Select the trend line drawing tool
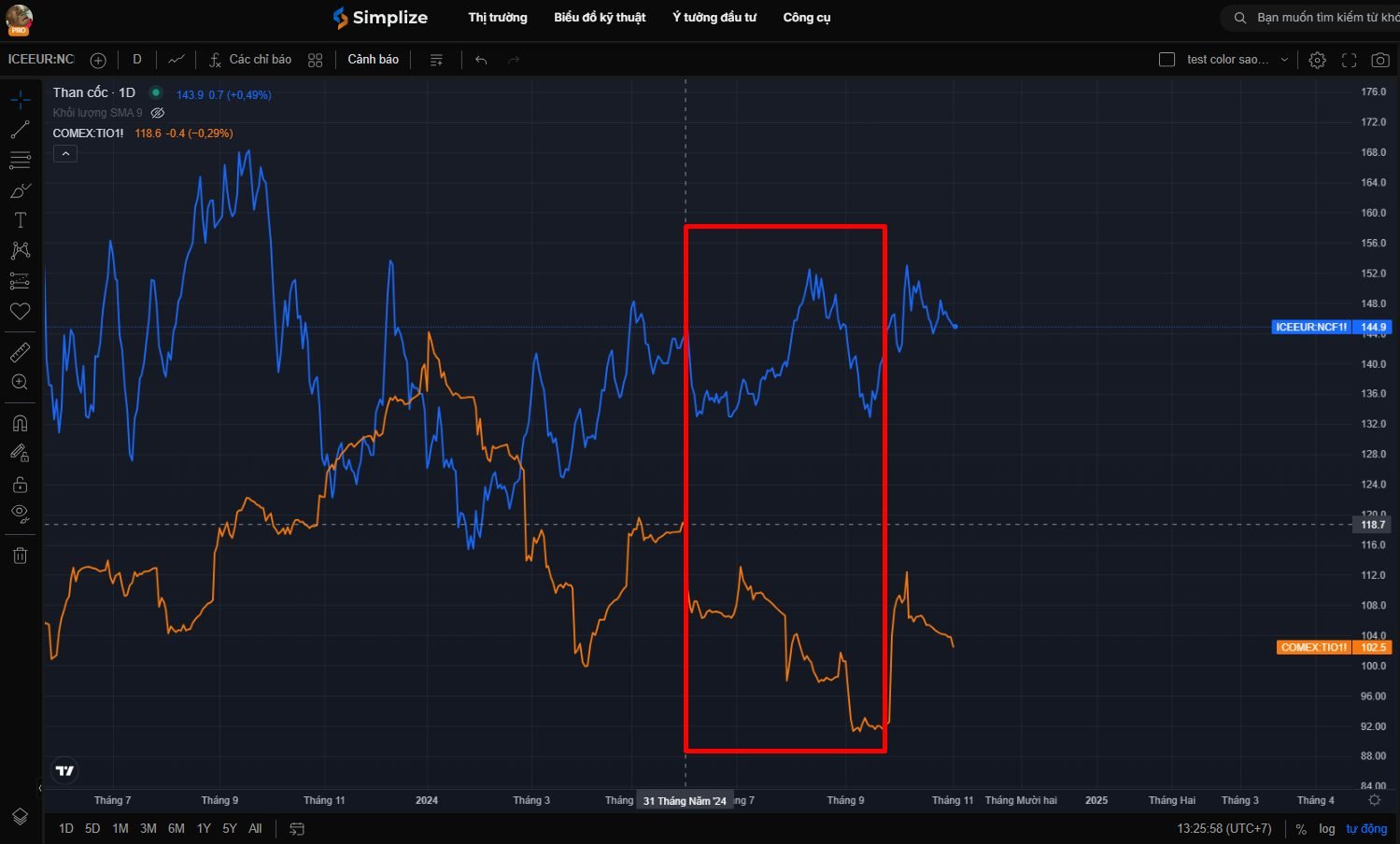Image resolution: width=1400 pixels, height=844 pixels. click(x=20, y=131)
